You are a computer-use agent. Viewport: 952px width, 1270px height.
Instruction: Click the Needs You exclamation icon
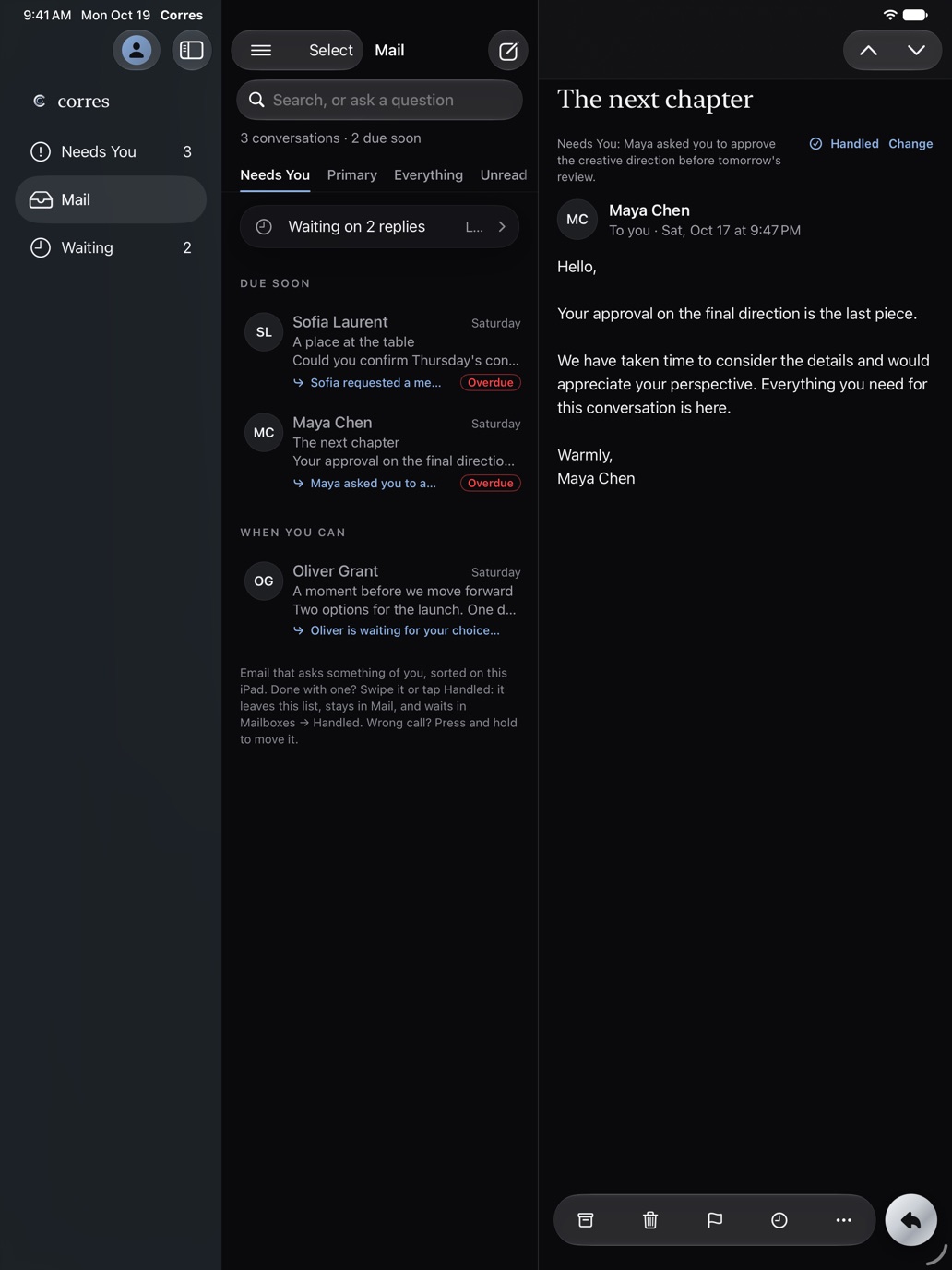click(41, 151)
